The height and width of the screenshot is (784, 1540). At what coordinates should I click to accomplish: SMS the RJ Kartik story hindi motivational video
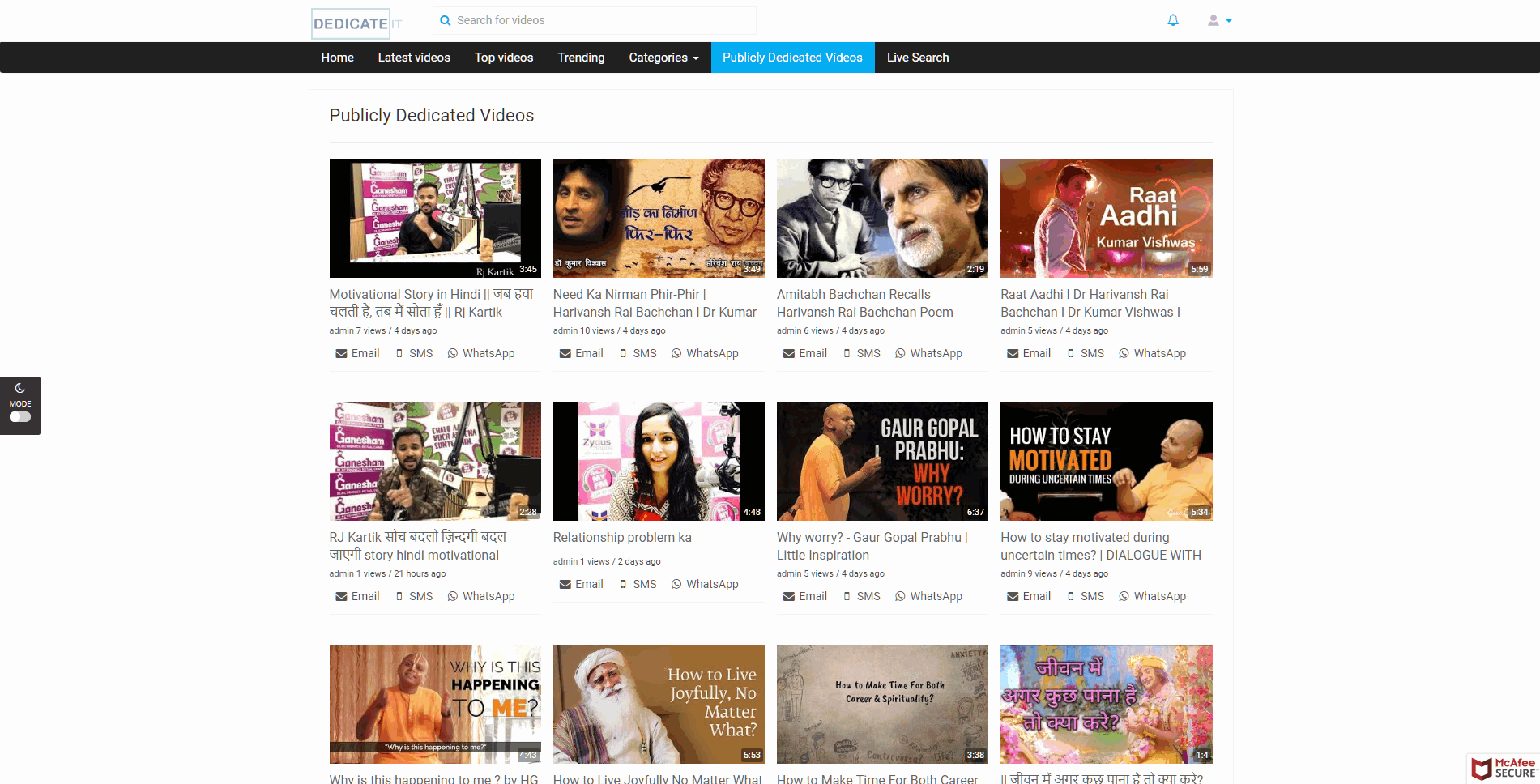[x=414, y=596]
